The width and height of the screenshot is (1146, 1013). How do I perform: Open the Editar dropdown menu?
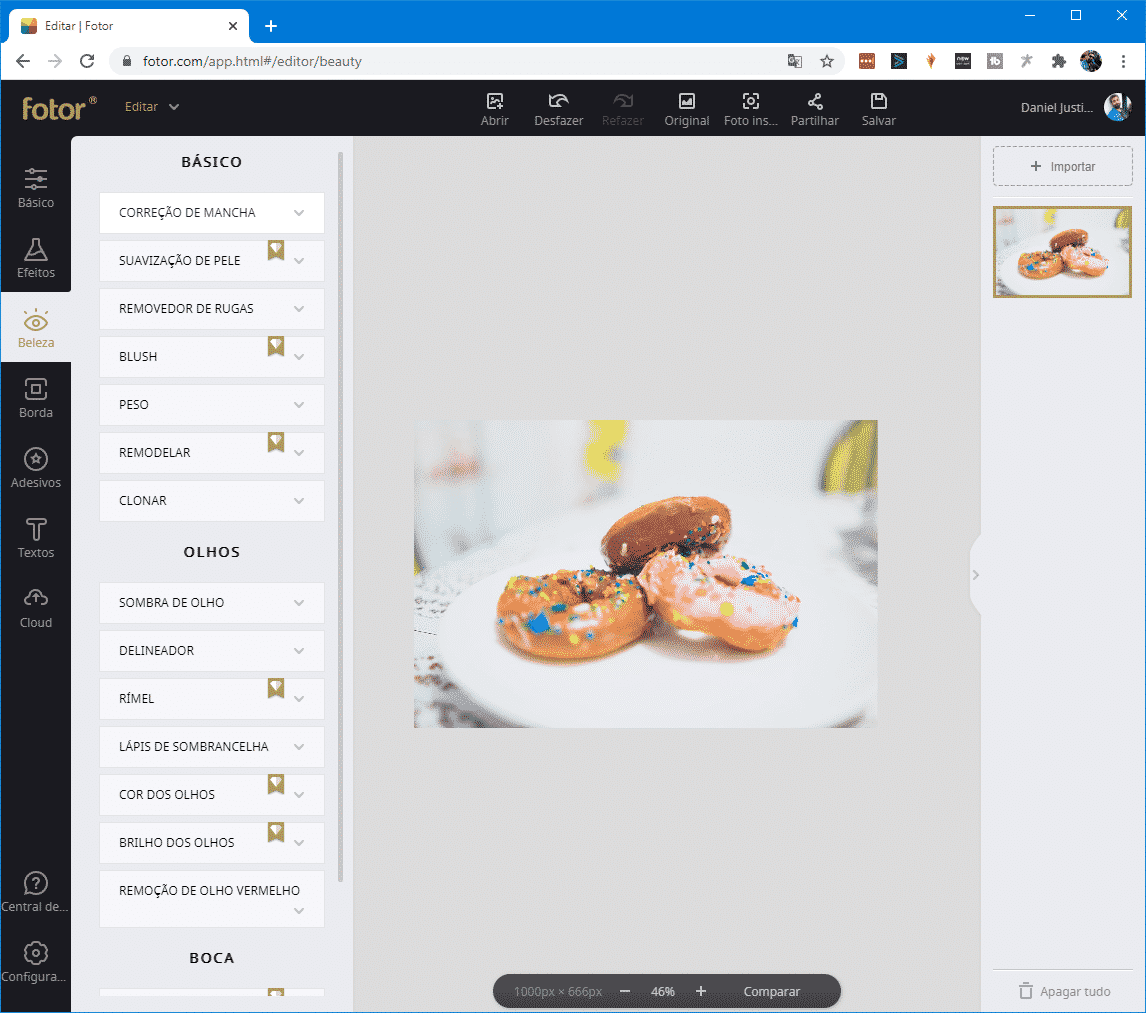coord(152,107)
